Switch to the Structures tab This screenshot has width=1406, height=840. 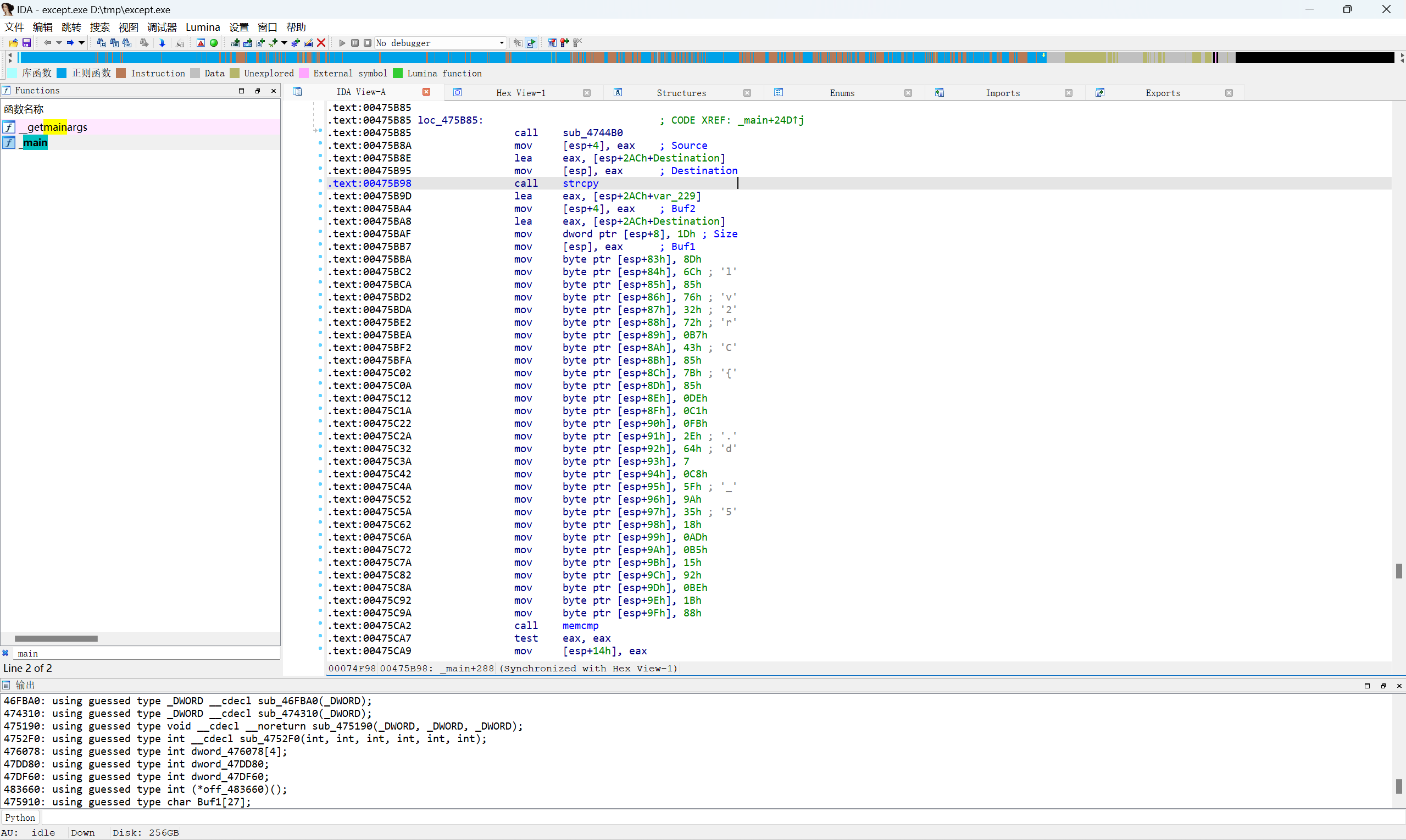pos(681,93)
